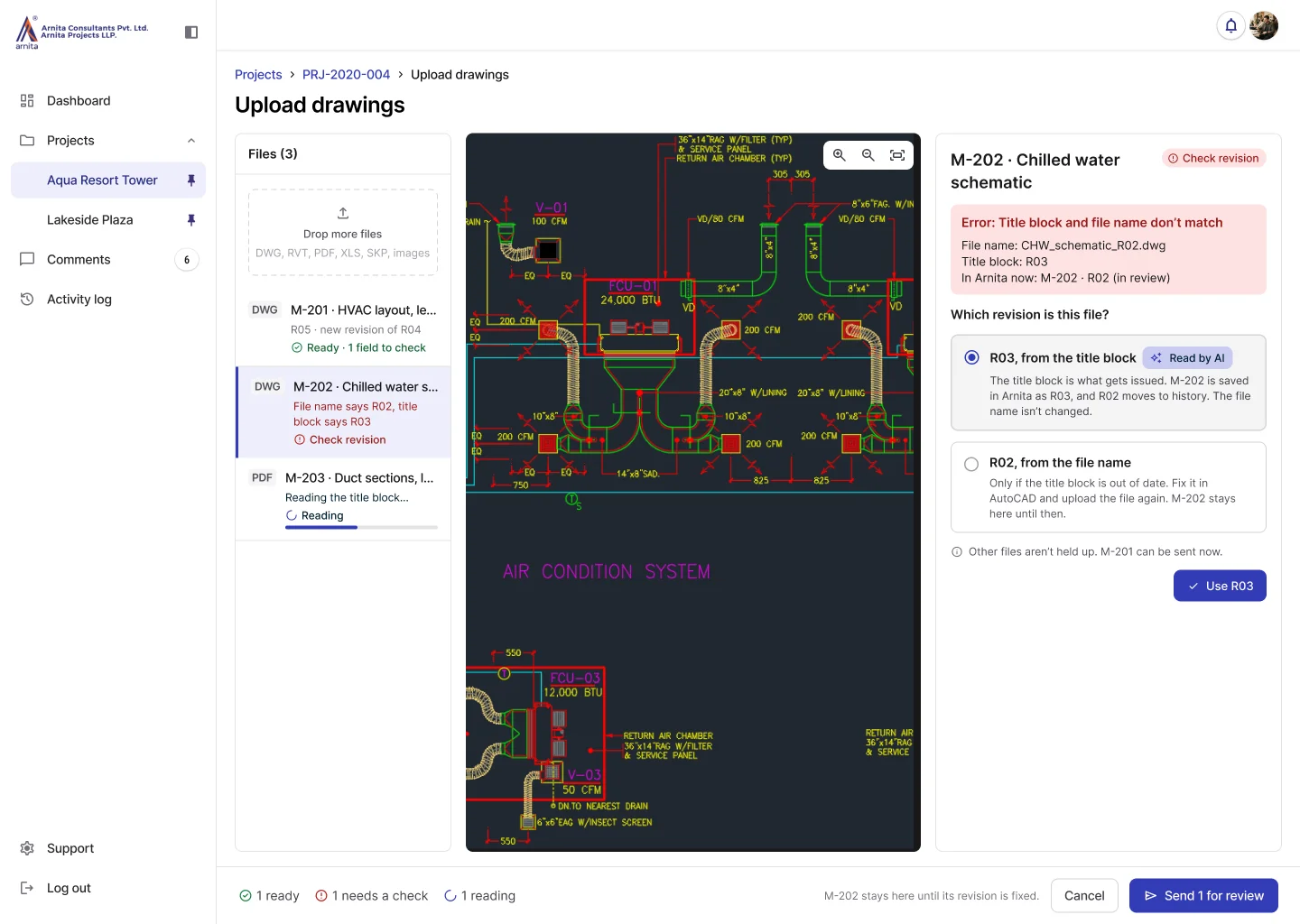This screenshot has width=1300, height=924.
Task: Collapse the Projects section chevron
Action: 191,141
